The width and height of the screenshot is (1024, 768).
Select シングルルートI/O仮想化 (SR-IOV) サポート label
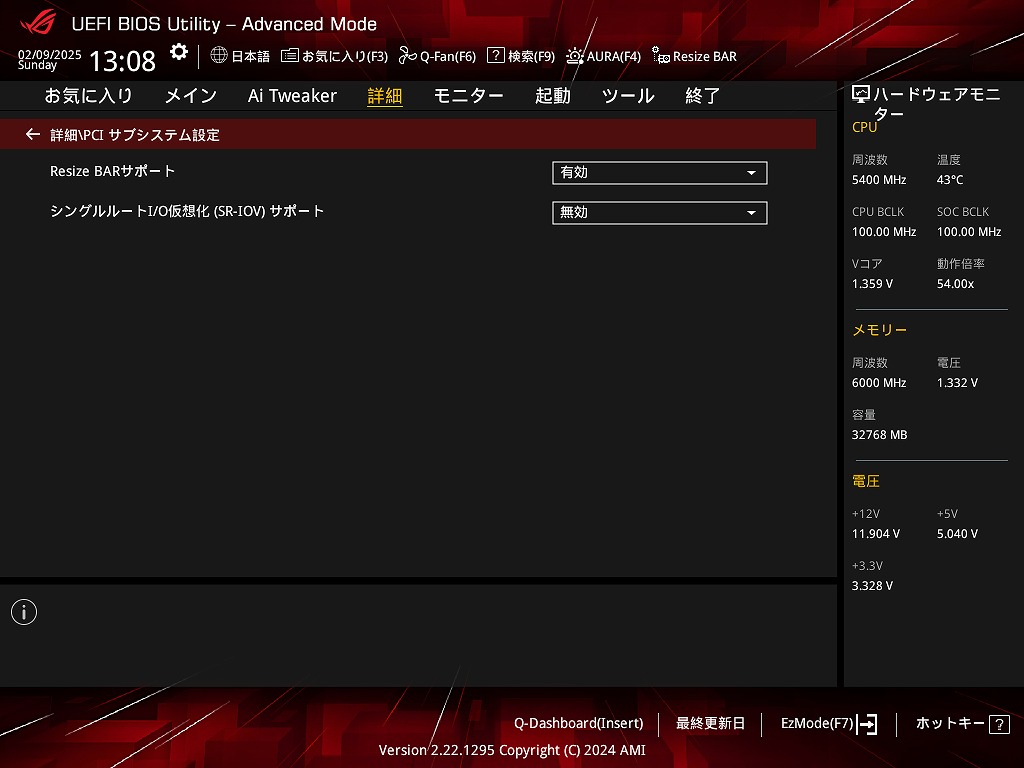pyautogui.click(x=187, y=211)
